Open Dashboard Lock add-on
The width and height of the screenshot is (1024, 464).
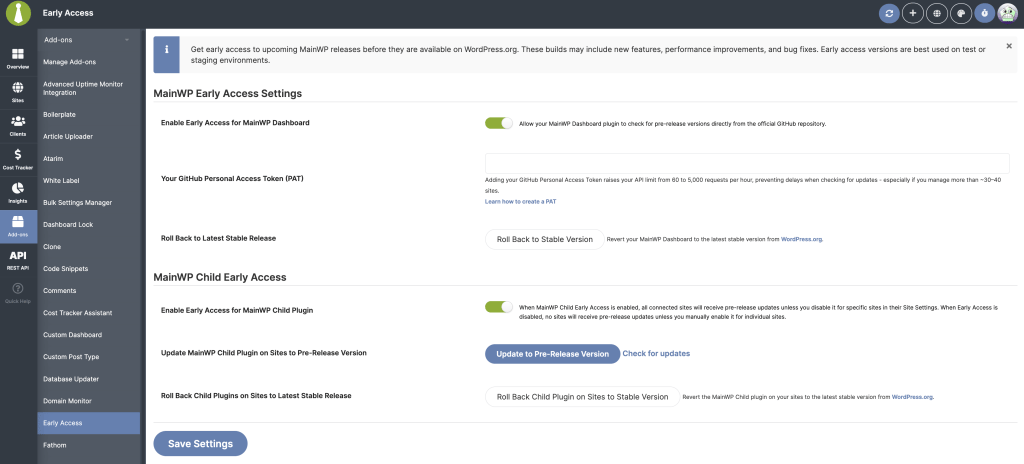(x=89, y=225)
